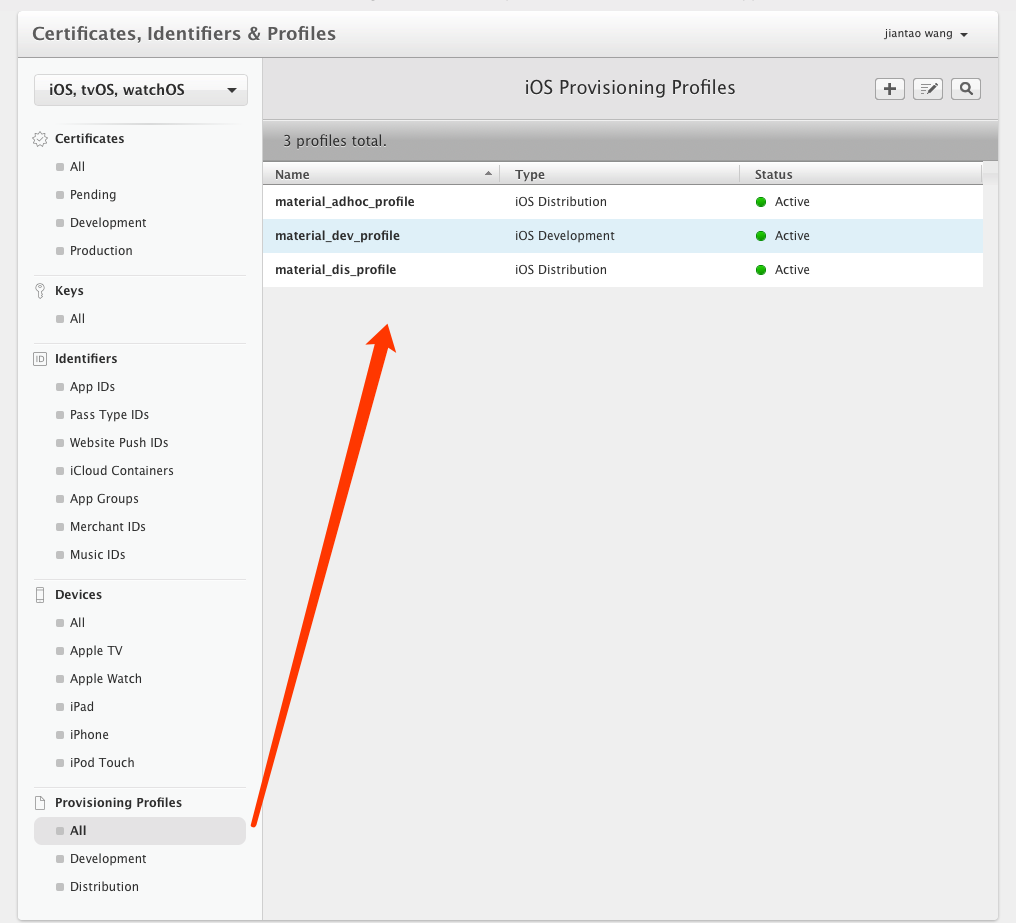Open Production certificates in sidebar
1016x923 pixels.
(x=101, y=251)
